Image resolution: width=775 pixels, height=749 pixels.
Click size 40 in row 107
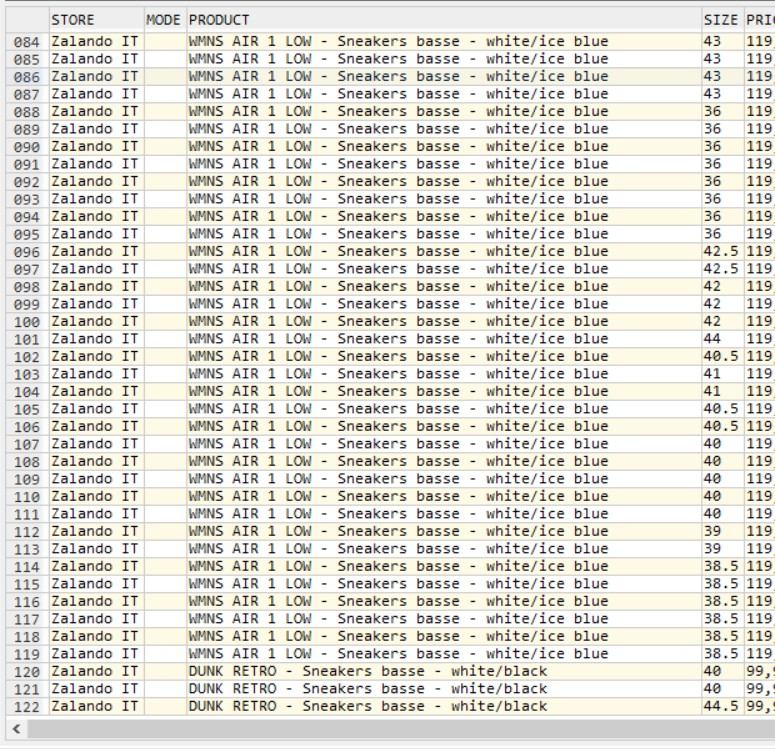click(723, 444)
